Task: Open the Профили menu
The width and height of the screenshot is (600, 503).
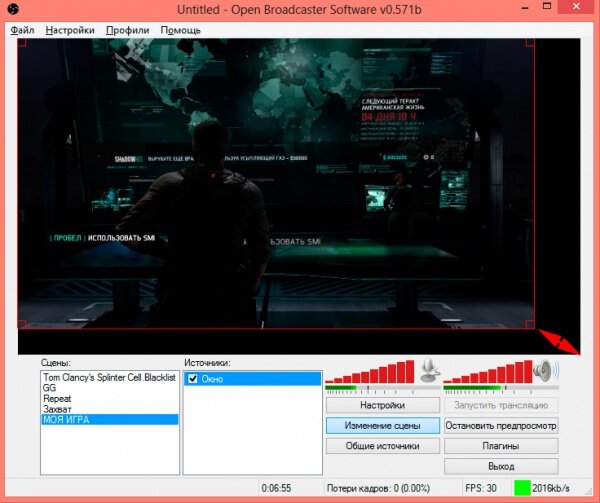Action: 127,30
